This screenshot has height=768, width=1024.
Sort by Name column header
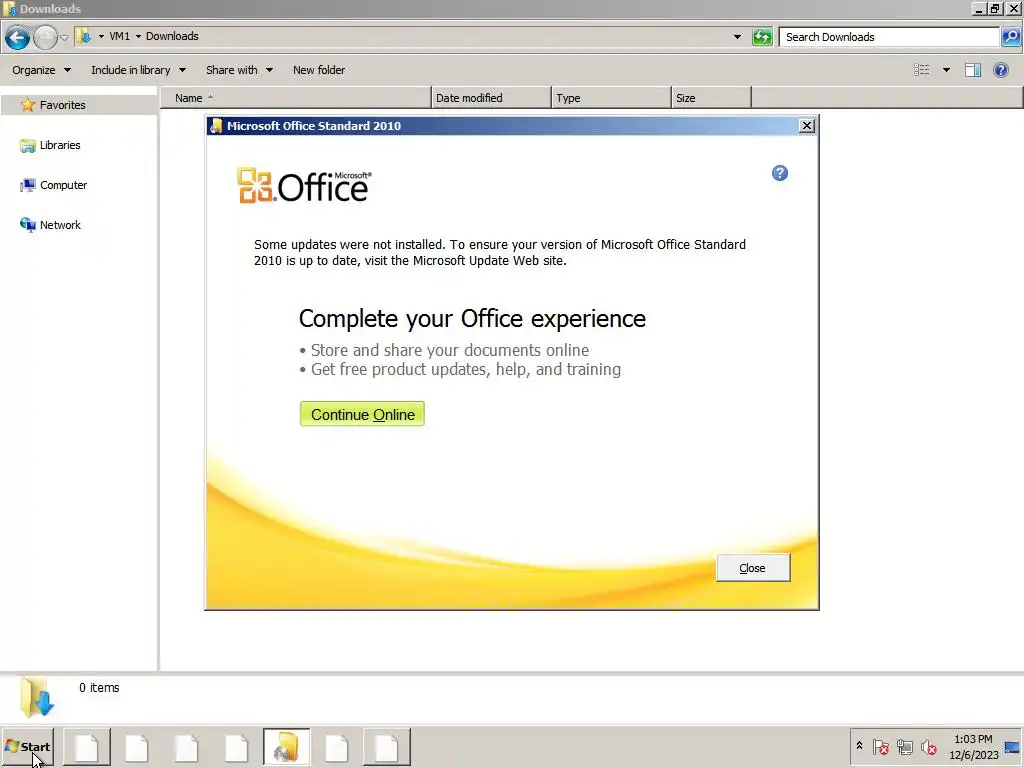296,98
